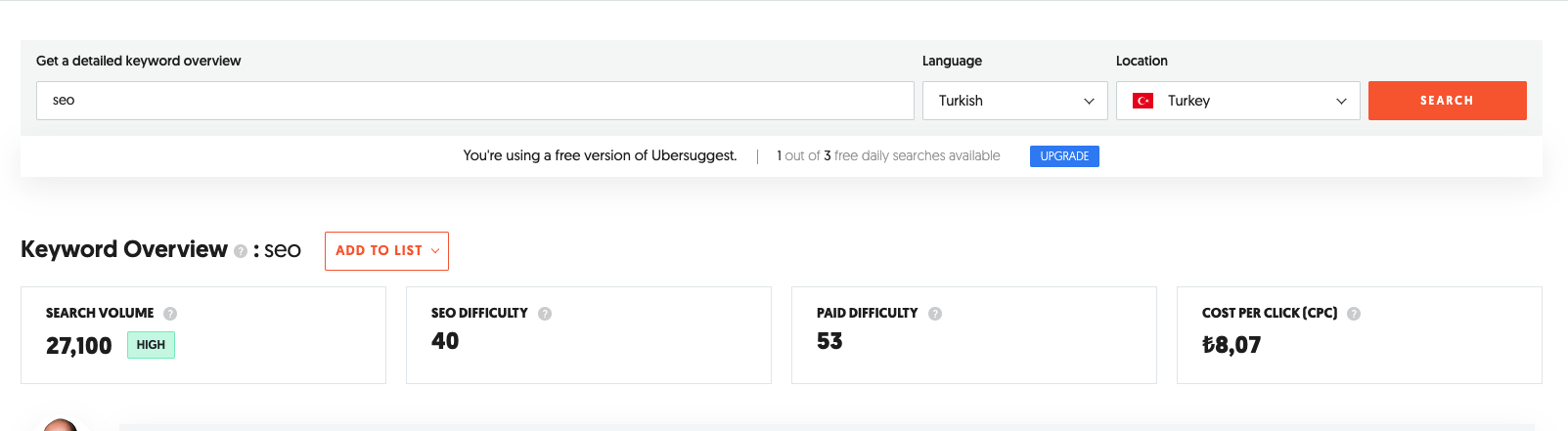Select the SEO Difficulty card
This screenshot has width=1568, height=431.
(589, 335)
